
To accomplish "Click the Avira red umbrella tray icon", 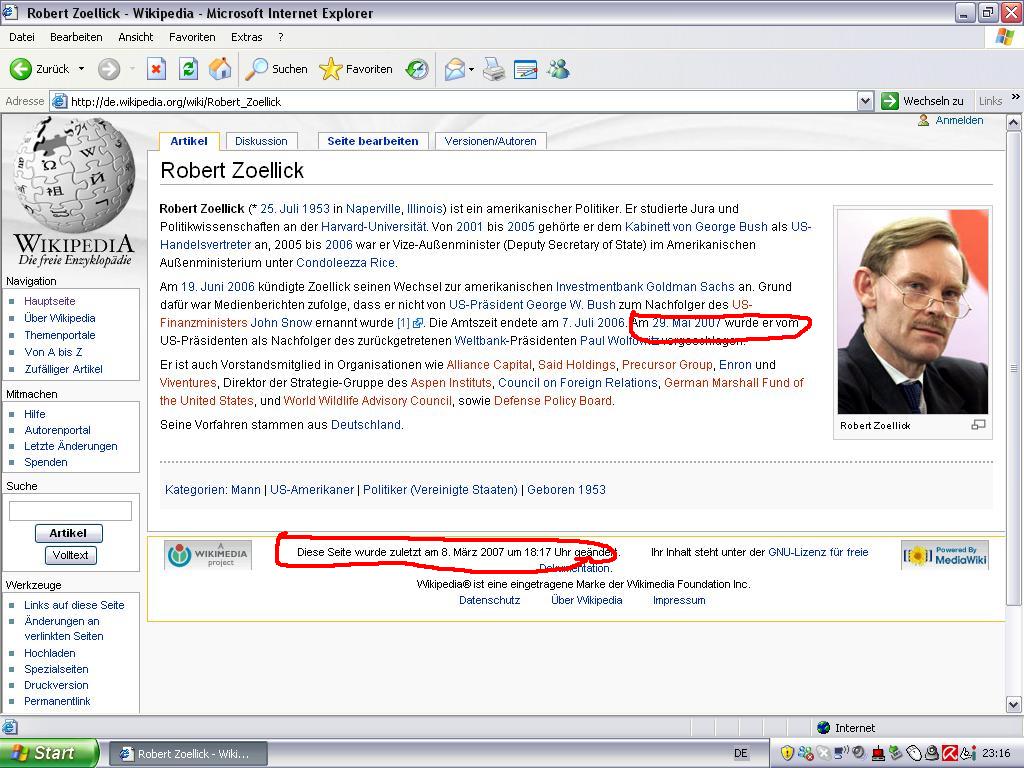I will coord(949,753).
